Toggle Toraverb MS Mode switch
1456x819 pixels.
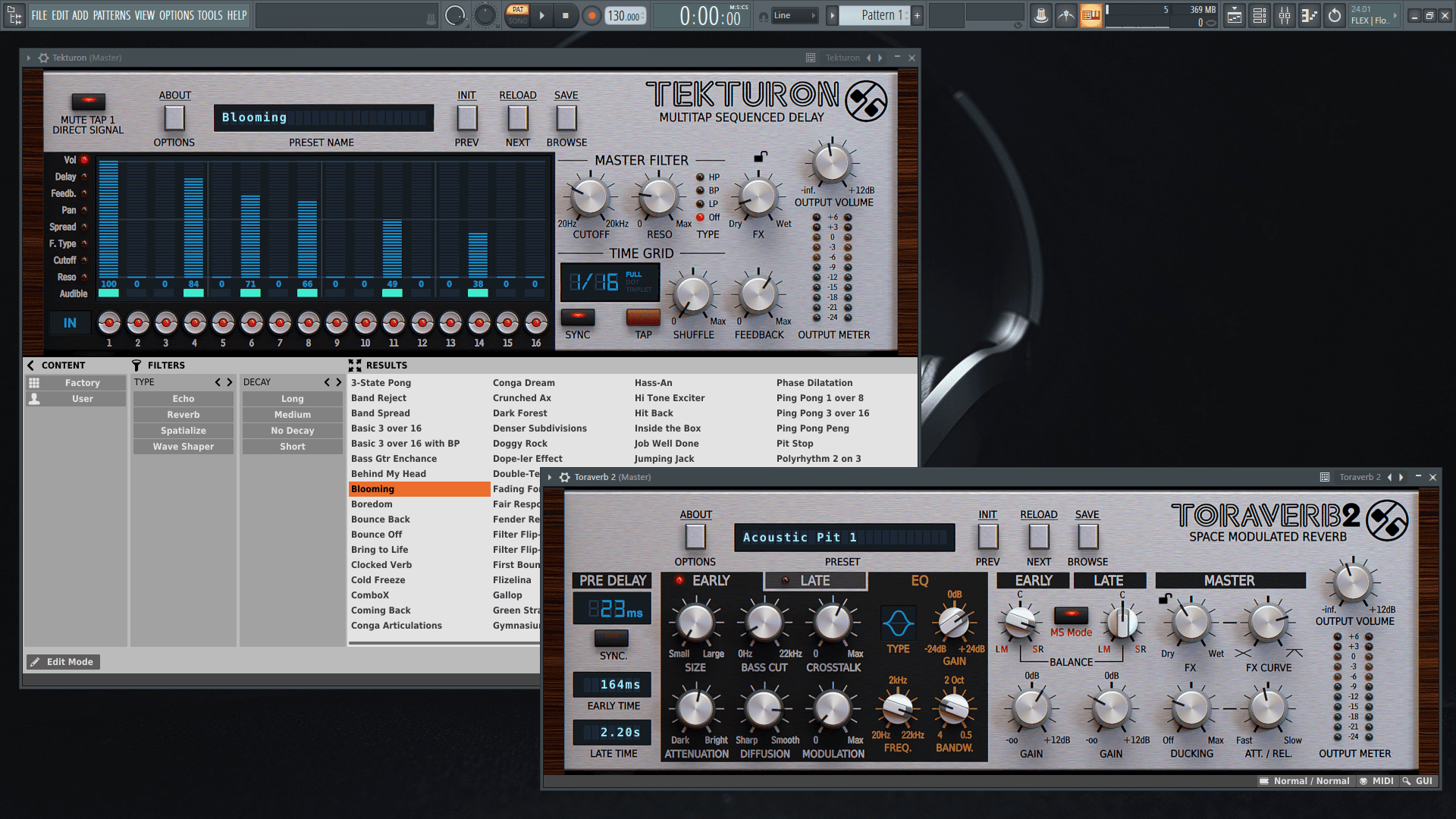tap(1071, 614)
